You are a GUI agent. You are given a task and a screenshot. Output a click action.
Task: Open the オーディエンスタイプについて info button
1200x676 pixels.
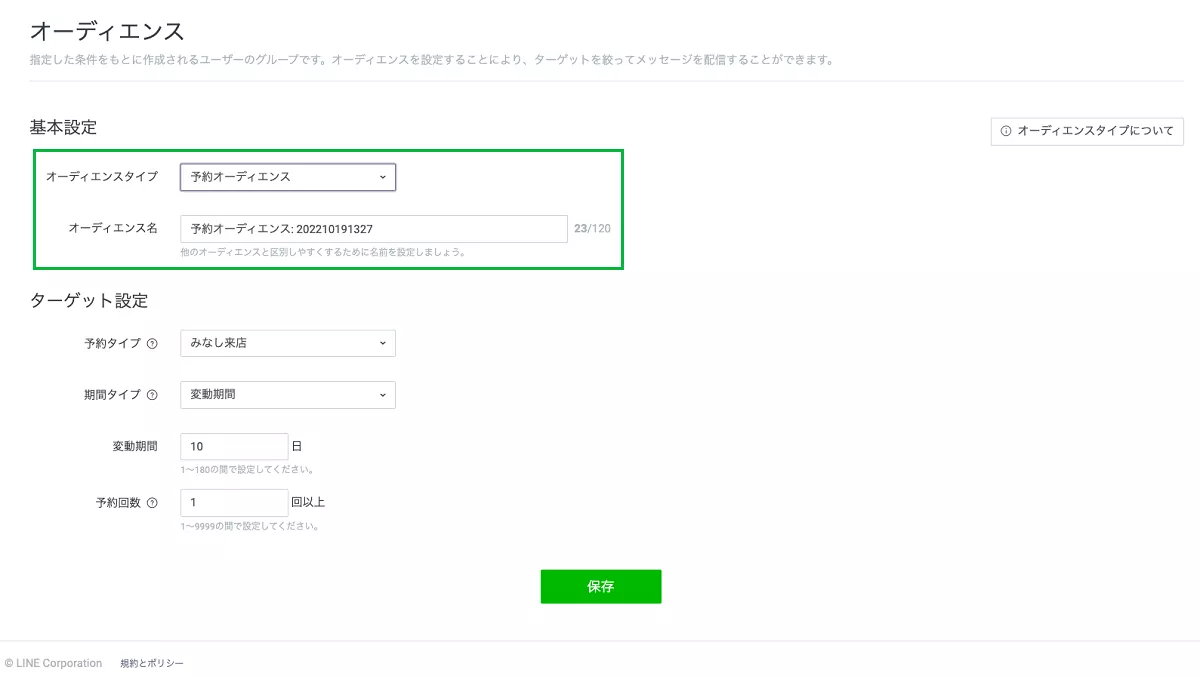click(1087, 131)
